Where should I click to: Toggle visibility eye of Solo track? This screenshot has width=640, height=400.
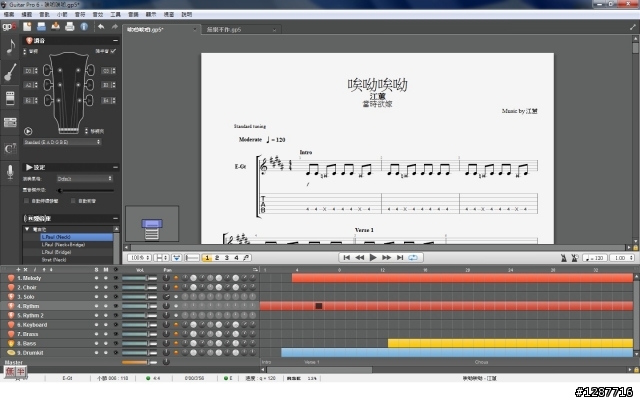(116, 297)
